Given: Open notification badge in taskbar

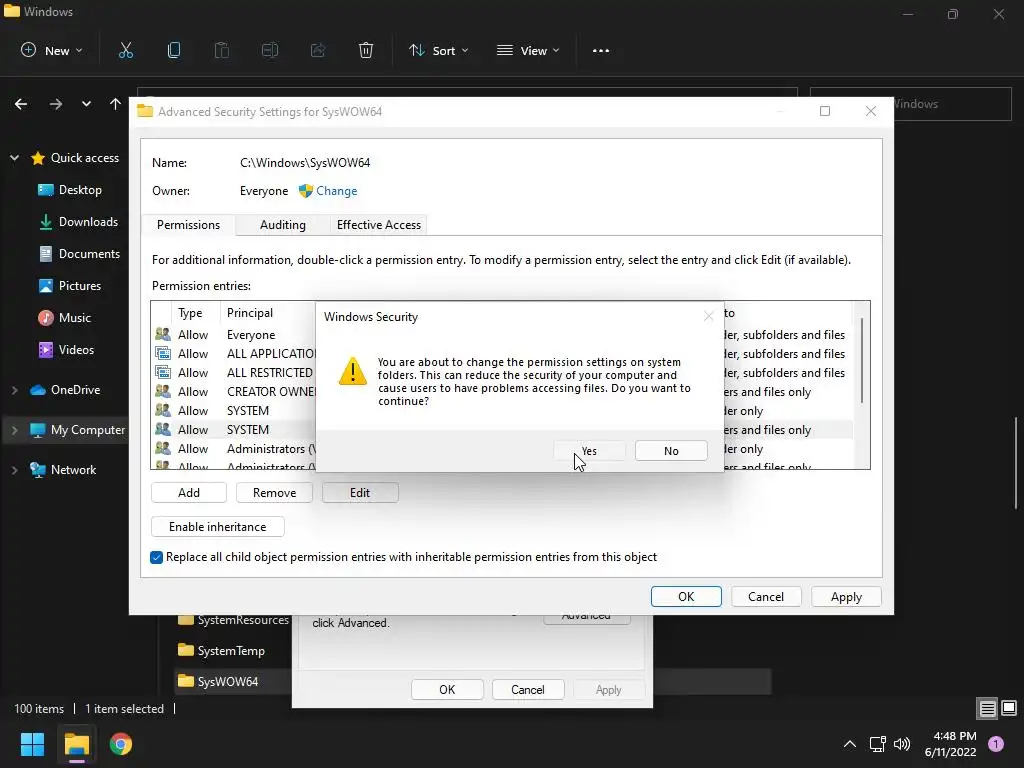Looking at the screenshot, I should pyautogui.click(x=996, y=744).
